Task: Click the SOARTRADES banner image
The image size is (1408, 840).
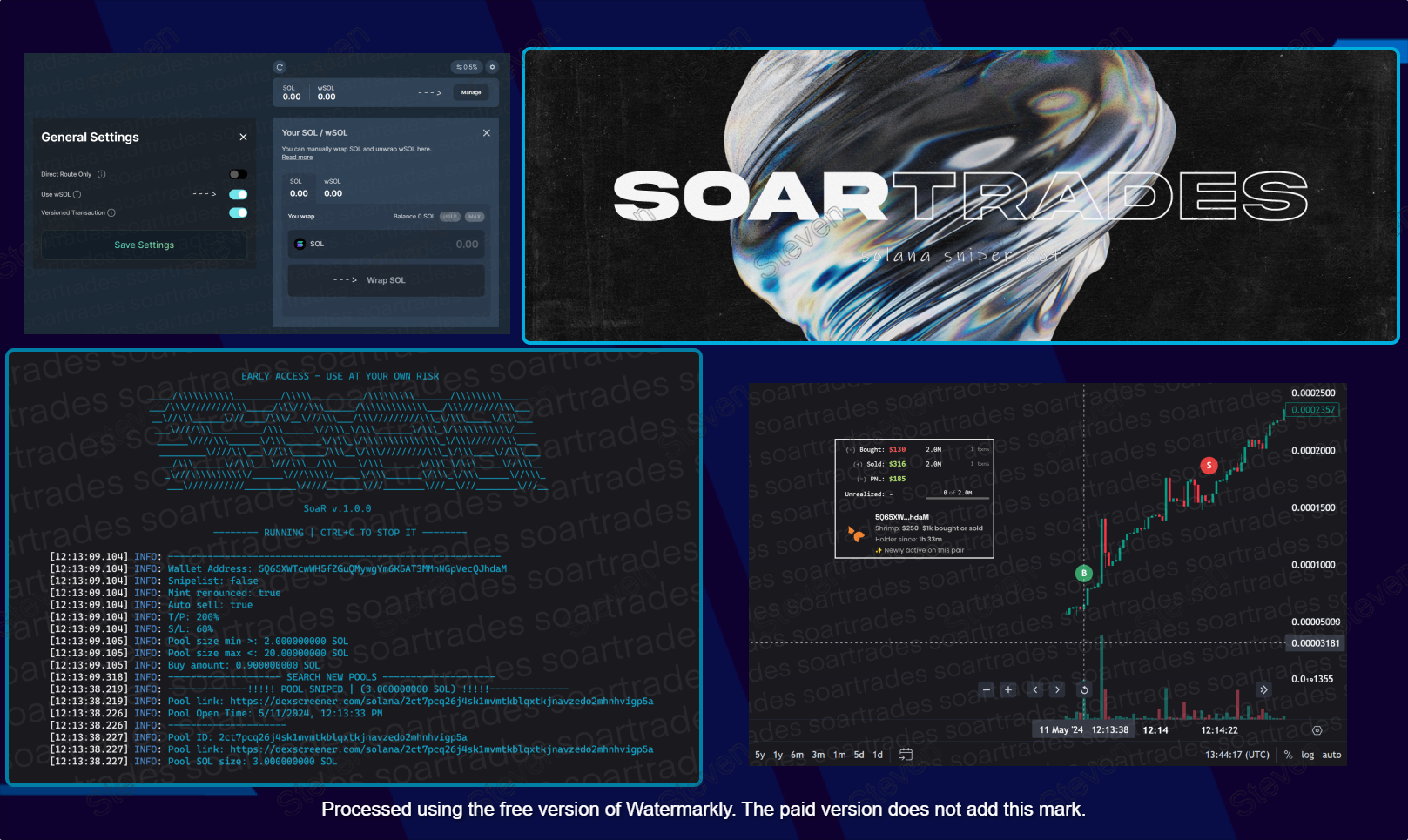Action: pyautogui.click(x=960, y=196)
